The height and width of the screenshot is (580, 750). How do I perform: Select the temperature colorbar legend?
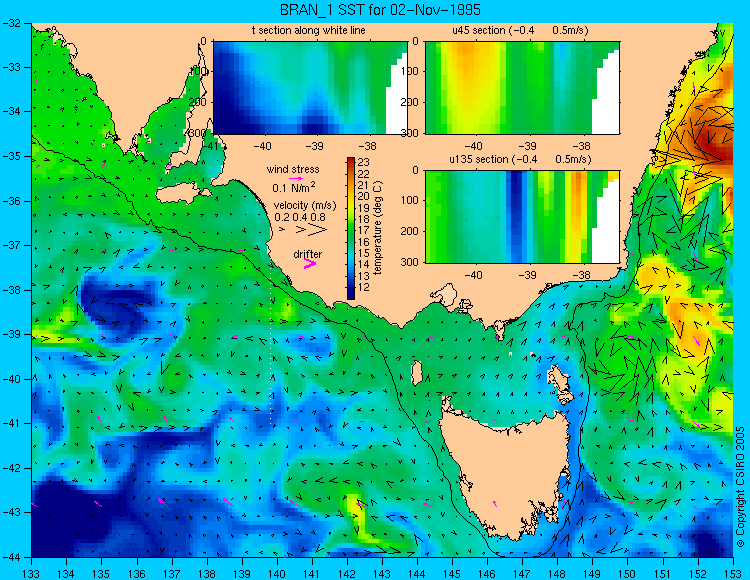pyautogui.click(x=351, y=229)
